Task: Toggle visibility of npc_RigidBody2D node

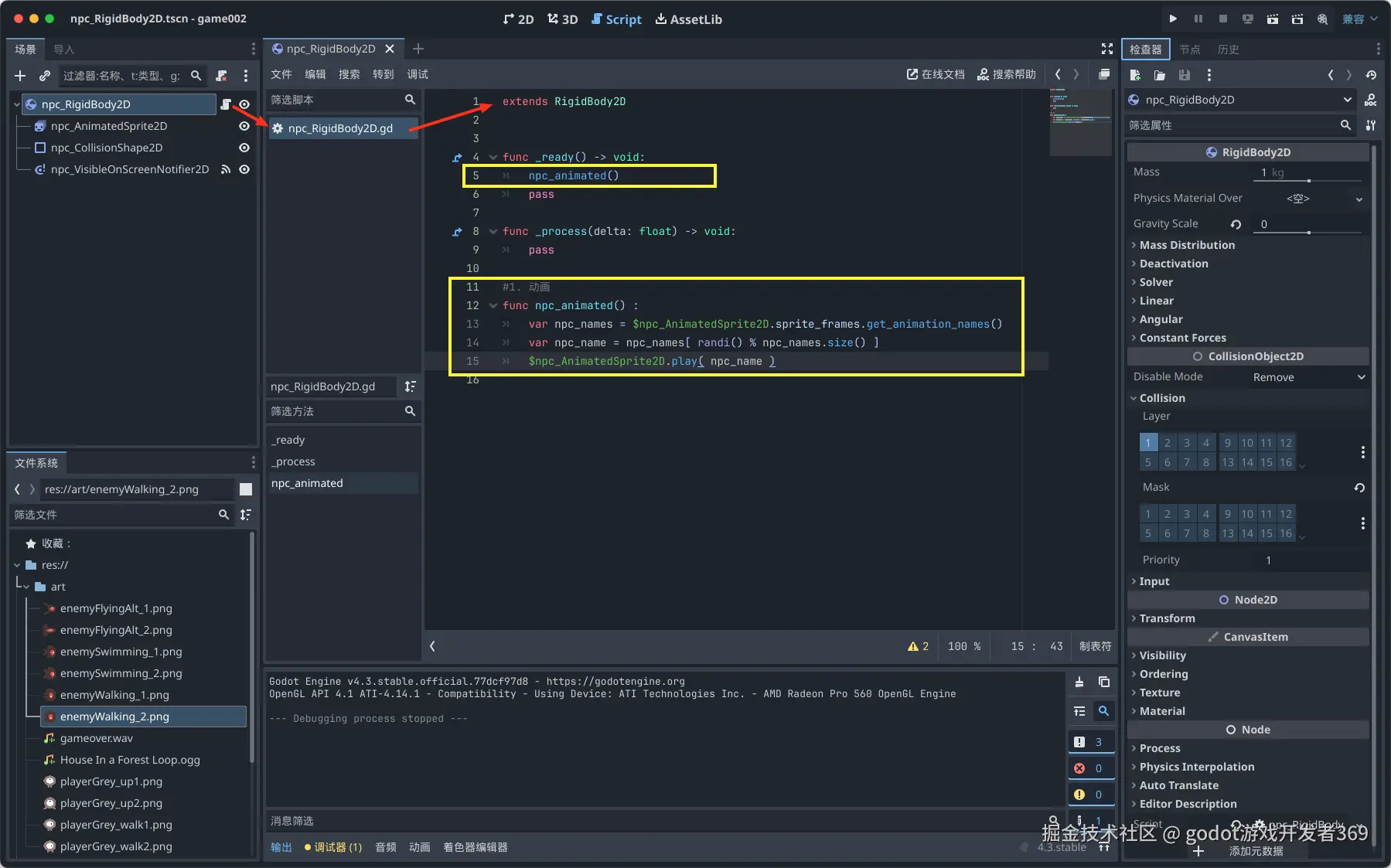Action: pos(244,104)
